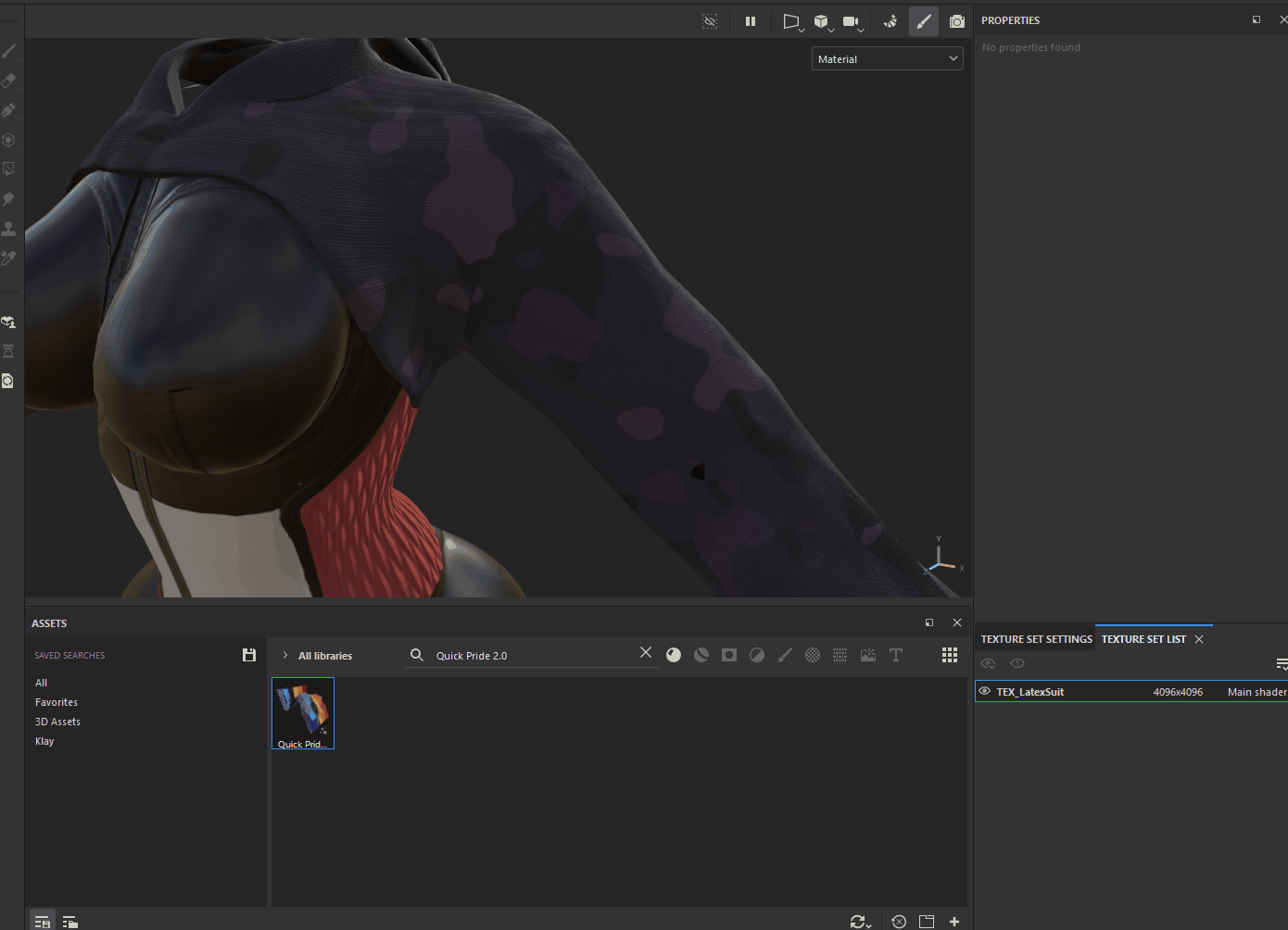Image resolution: width=1288 pixels, height=930 pixels.
Task: Click the All libraries label
Action: coord(325,656)
